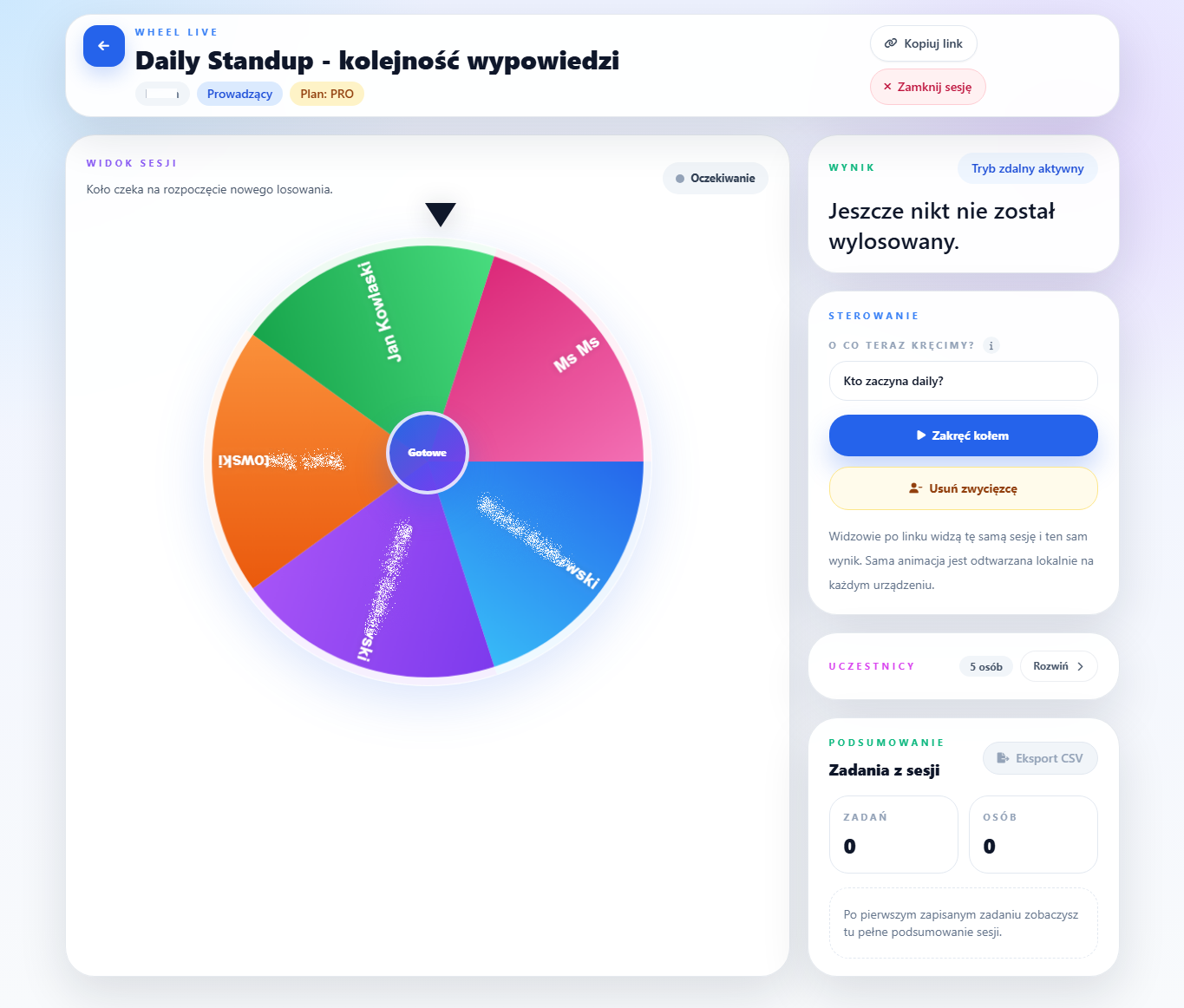Click the Gotowe center hub of wheel
Image resolution: width=1184 pixels, height=1008 pixels.
tap(428, 453)
